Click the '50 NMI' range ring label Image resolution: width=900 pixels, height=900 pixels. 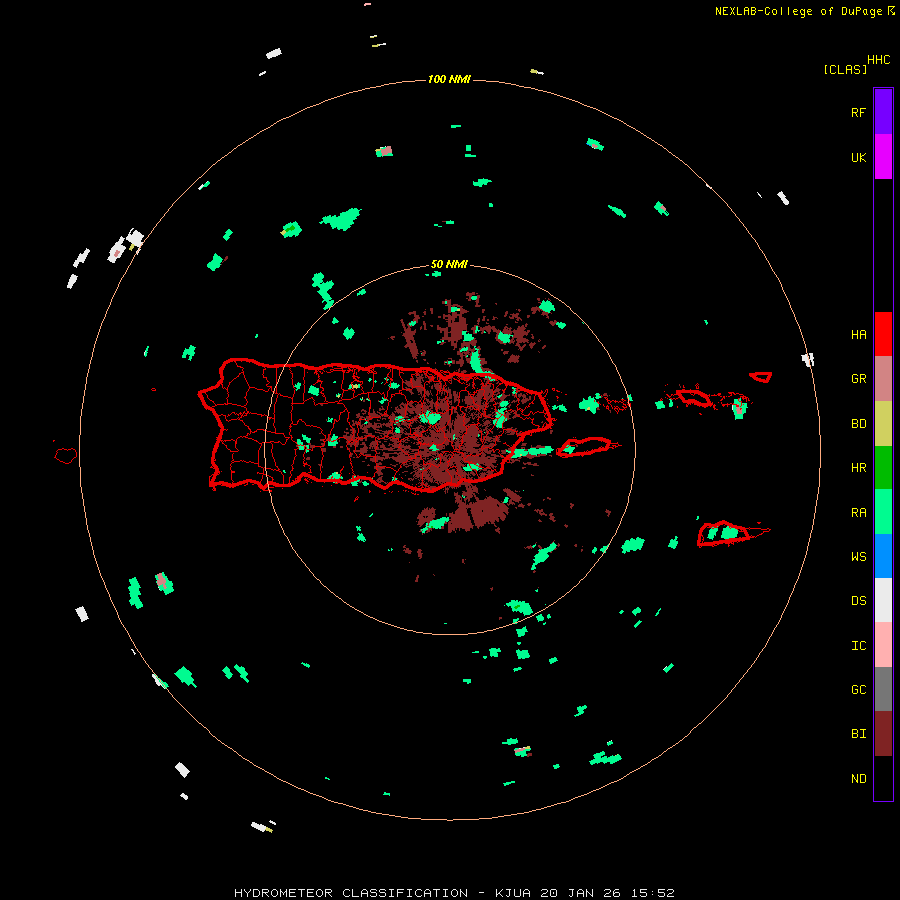click(x=449, y=265)
